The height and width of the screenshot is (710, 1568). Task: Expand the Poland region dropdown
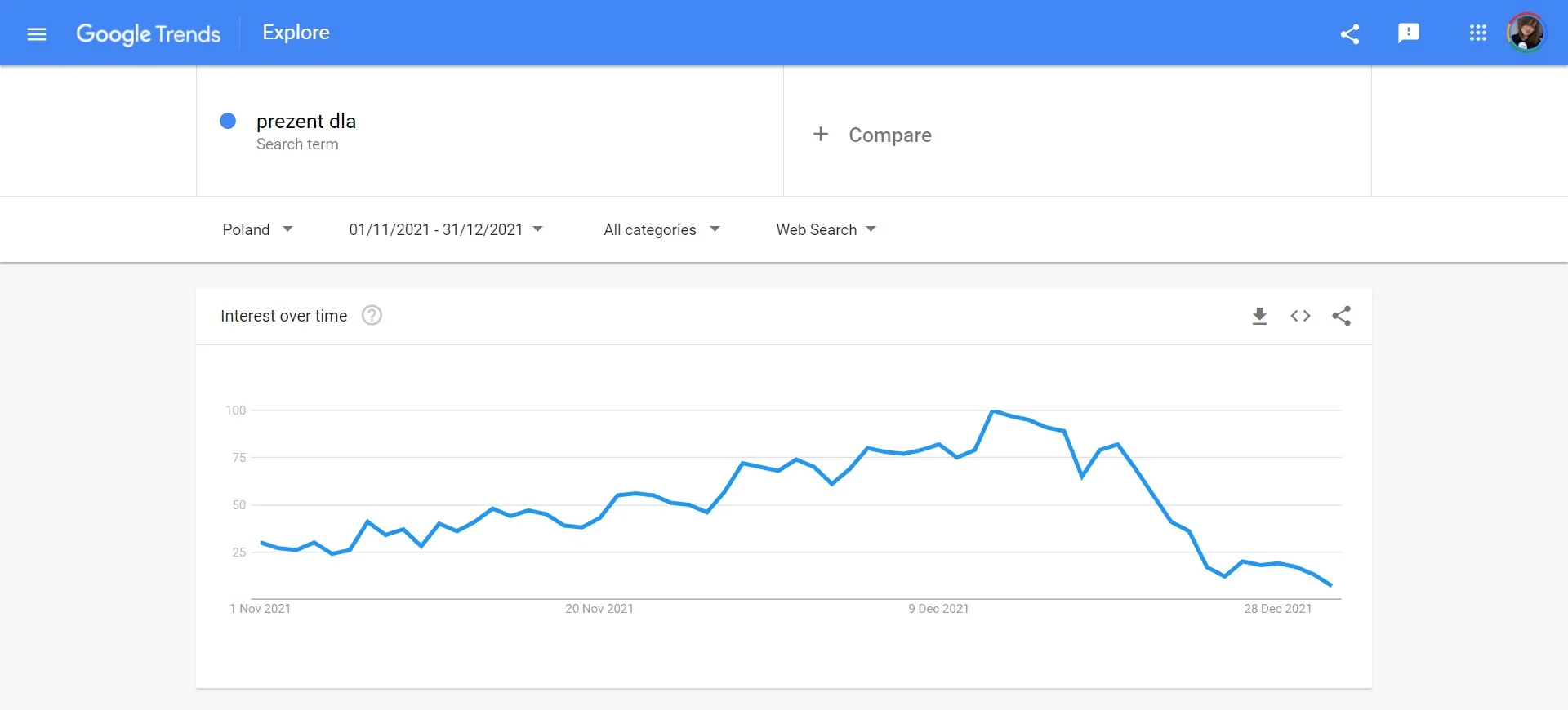[257, 229]
